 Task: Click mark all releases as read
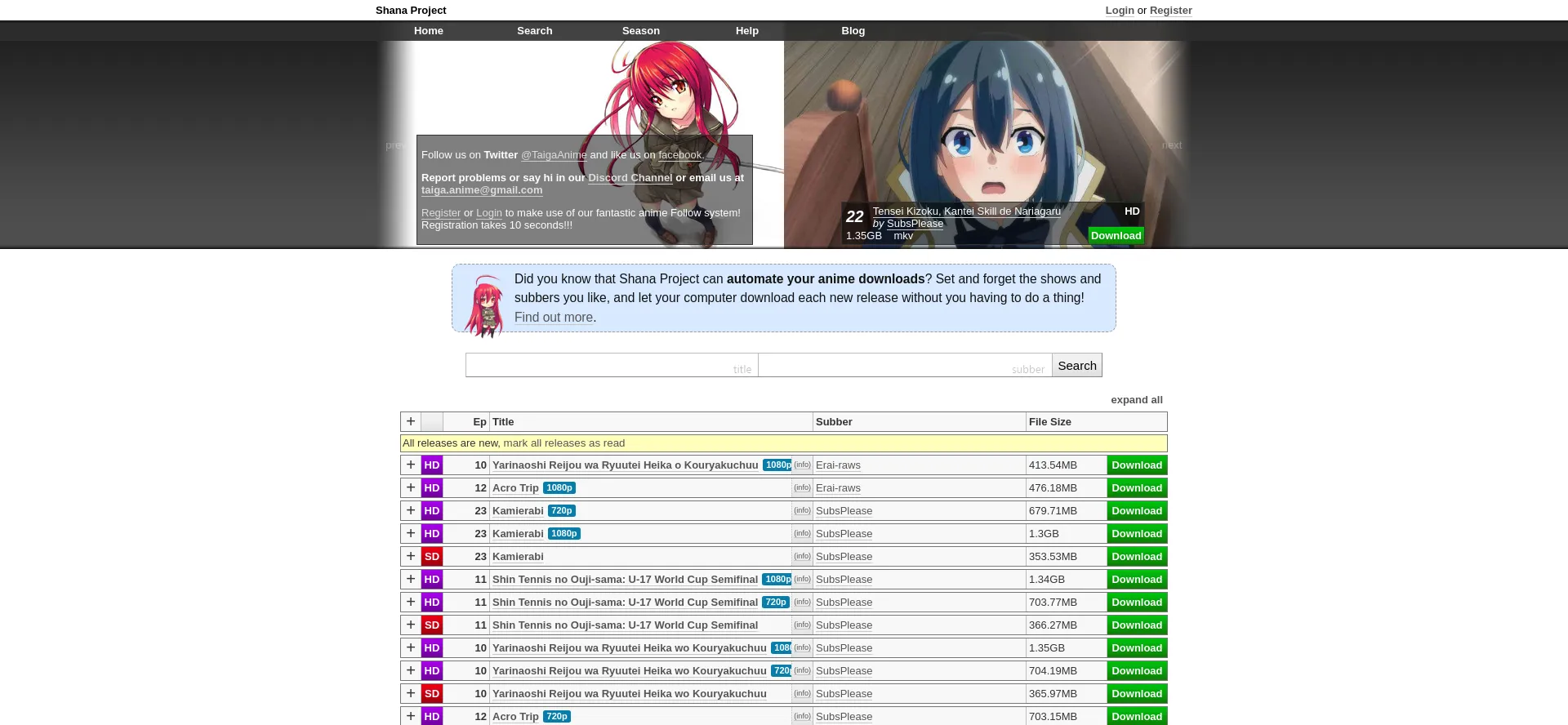[x=564, y=443]
